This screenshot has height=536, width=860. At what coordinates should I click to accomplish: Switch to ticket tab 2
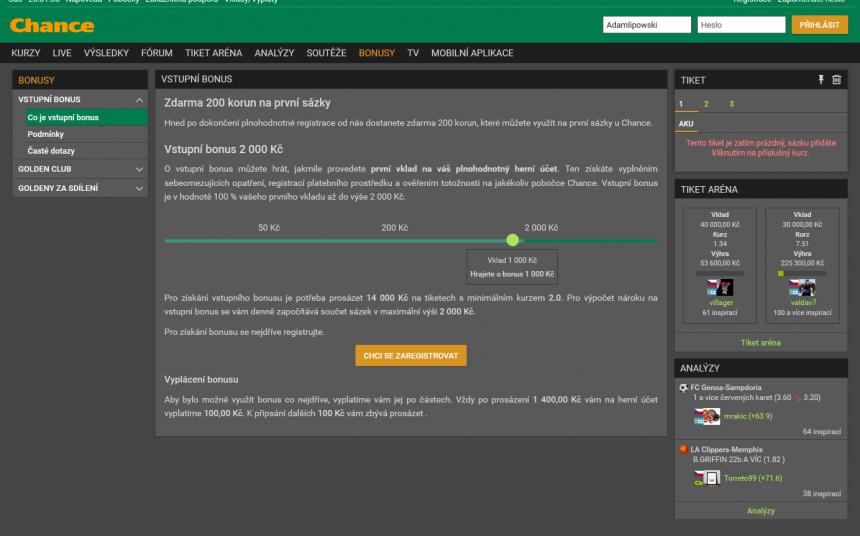[x=706, y=104]
